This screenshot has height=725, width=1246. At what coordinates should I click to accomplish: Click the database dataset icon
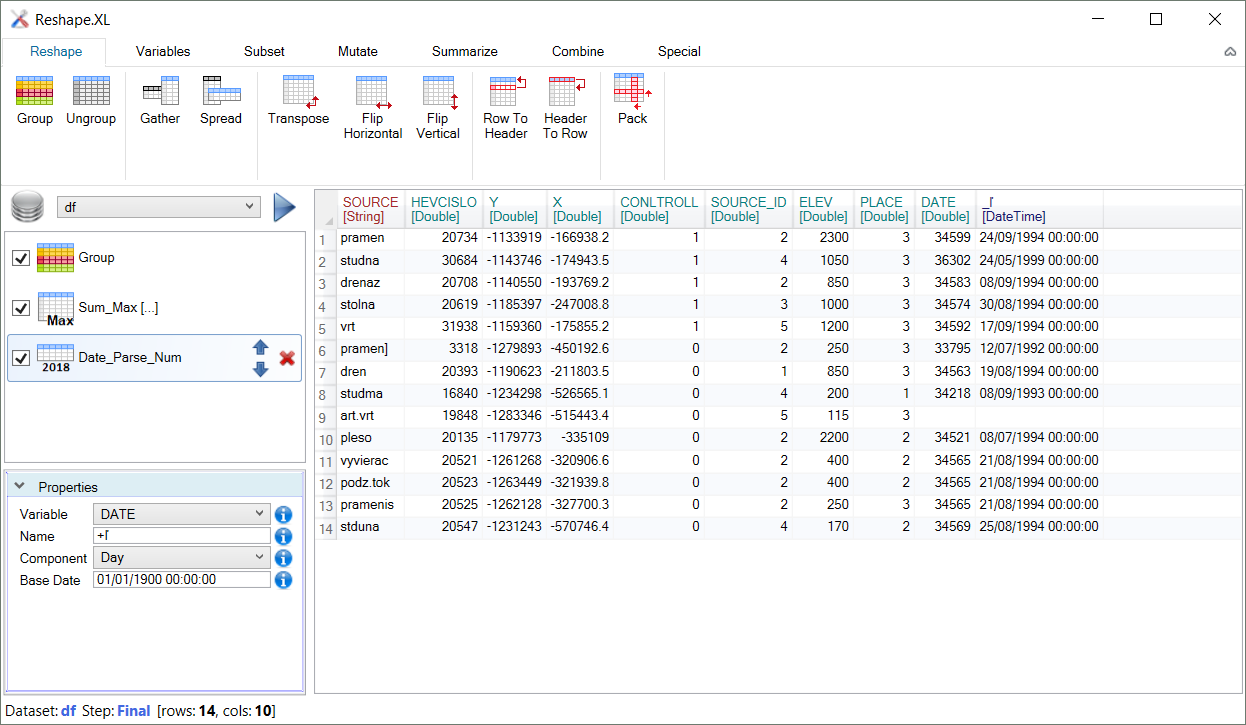28,207
